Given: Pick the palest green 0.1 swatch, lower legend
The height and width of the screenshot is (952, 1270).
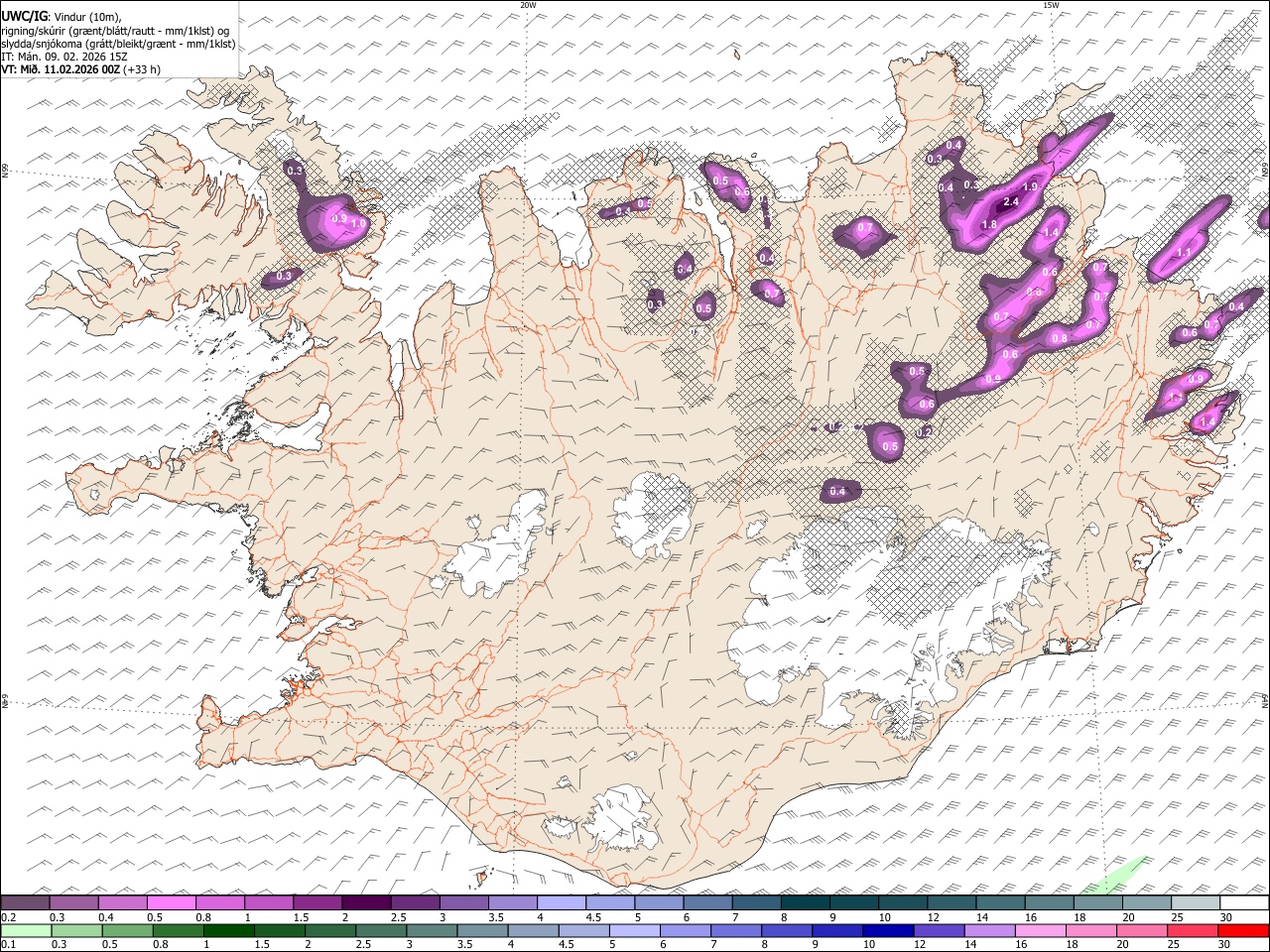Looking at the screenshot, I should (x=26, y=931).
